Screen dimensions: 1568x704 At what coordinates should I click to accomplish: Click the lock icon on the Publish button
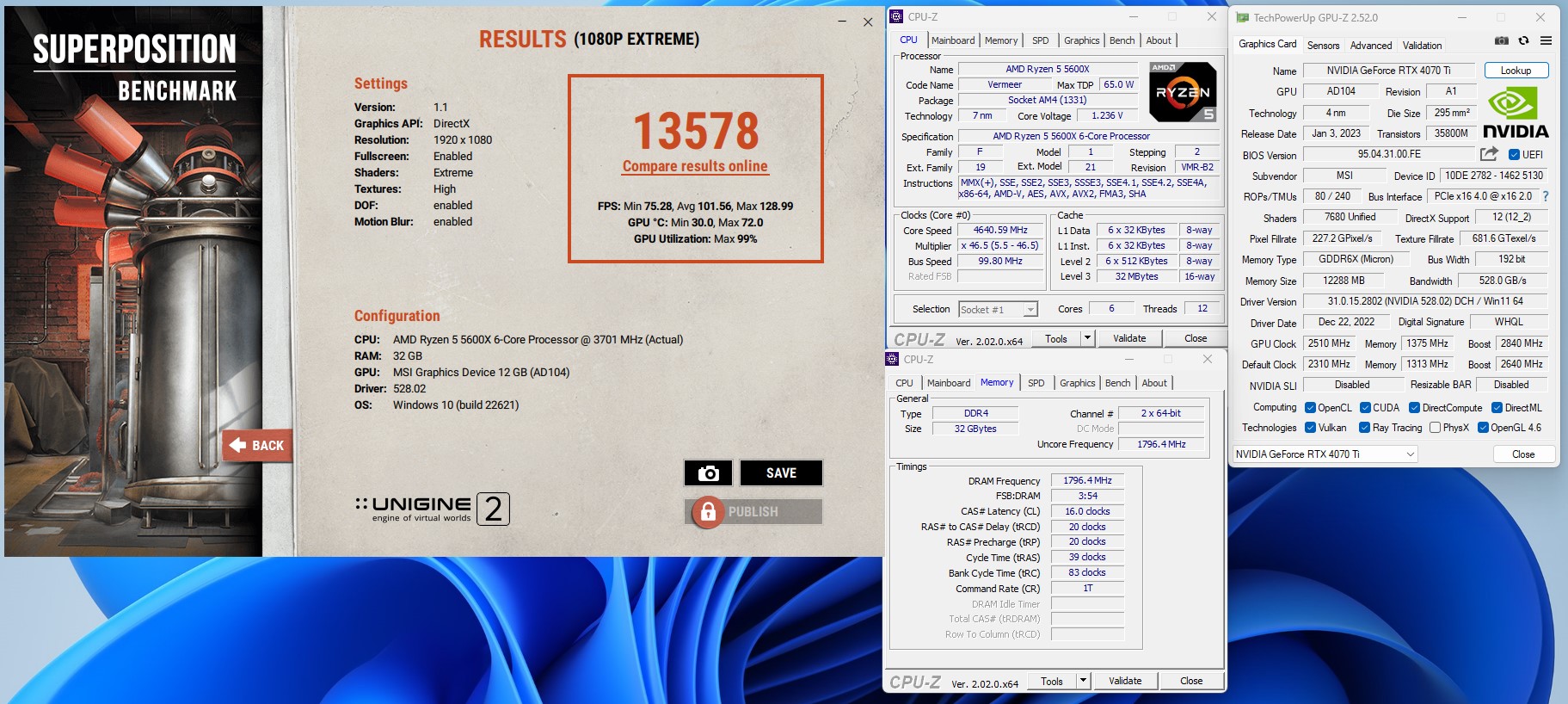(708, 512)
